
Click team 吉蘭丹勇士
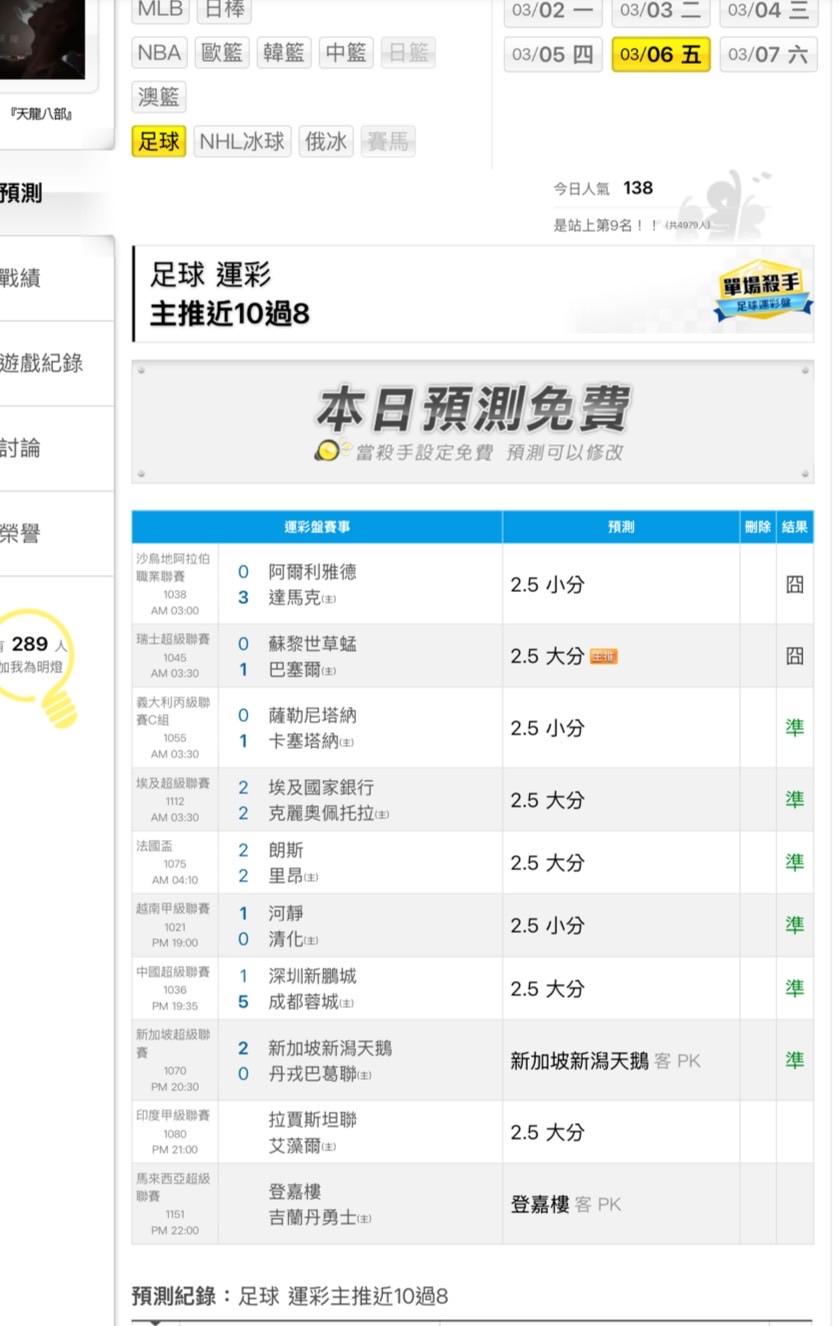point(312,1217)
